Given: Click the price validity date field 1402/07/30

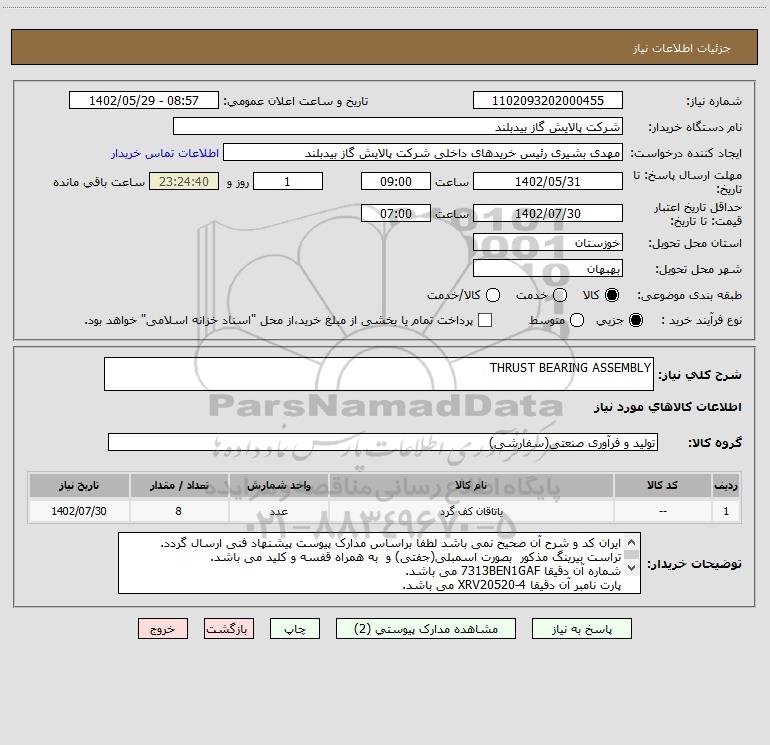Looking at the screenshot, I should click(x=548, y=213).
